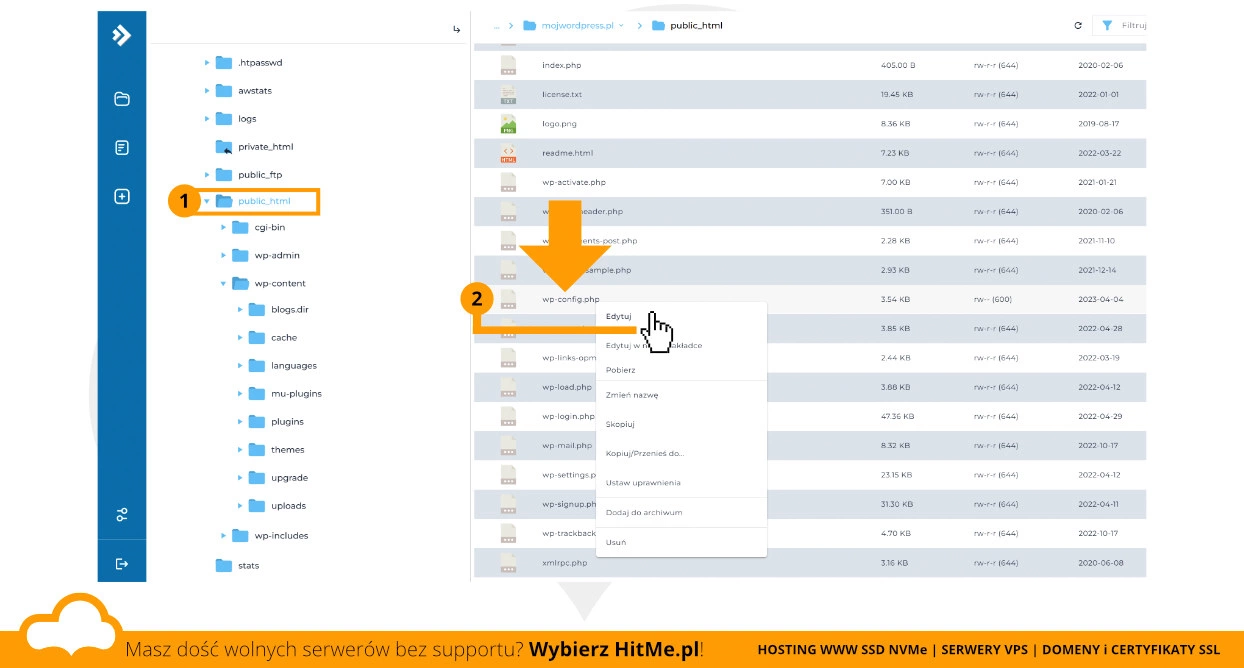This screenshot has height=668, width=1244.
Task: Click the add new plus icon in sidebar
Action: (122, 197)
